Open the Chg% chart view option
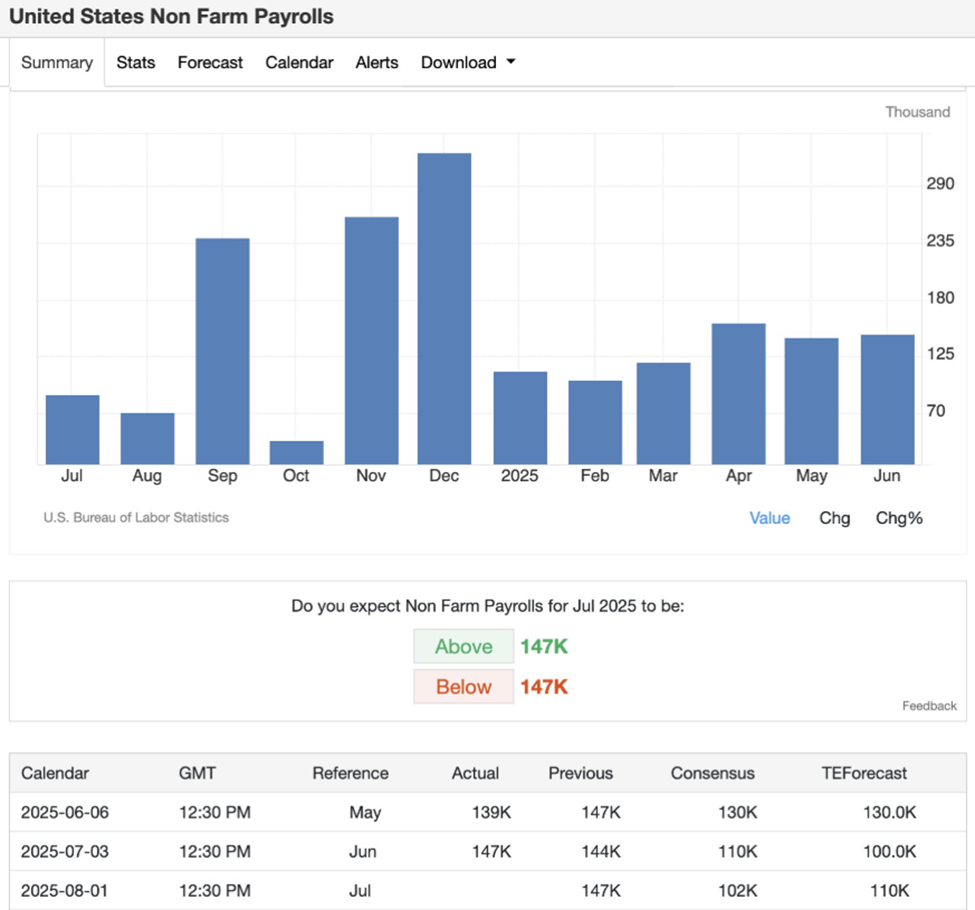Screen dimensions: 975x910 898,518
